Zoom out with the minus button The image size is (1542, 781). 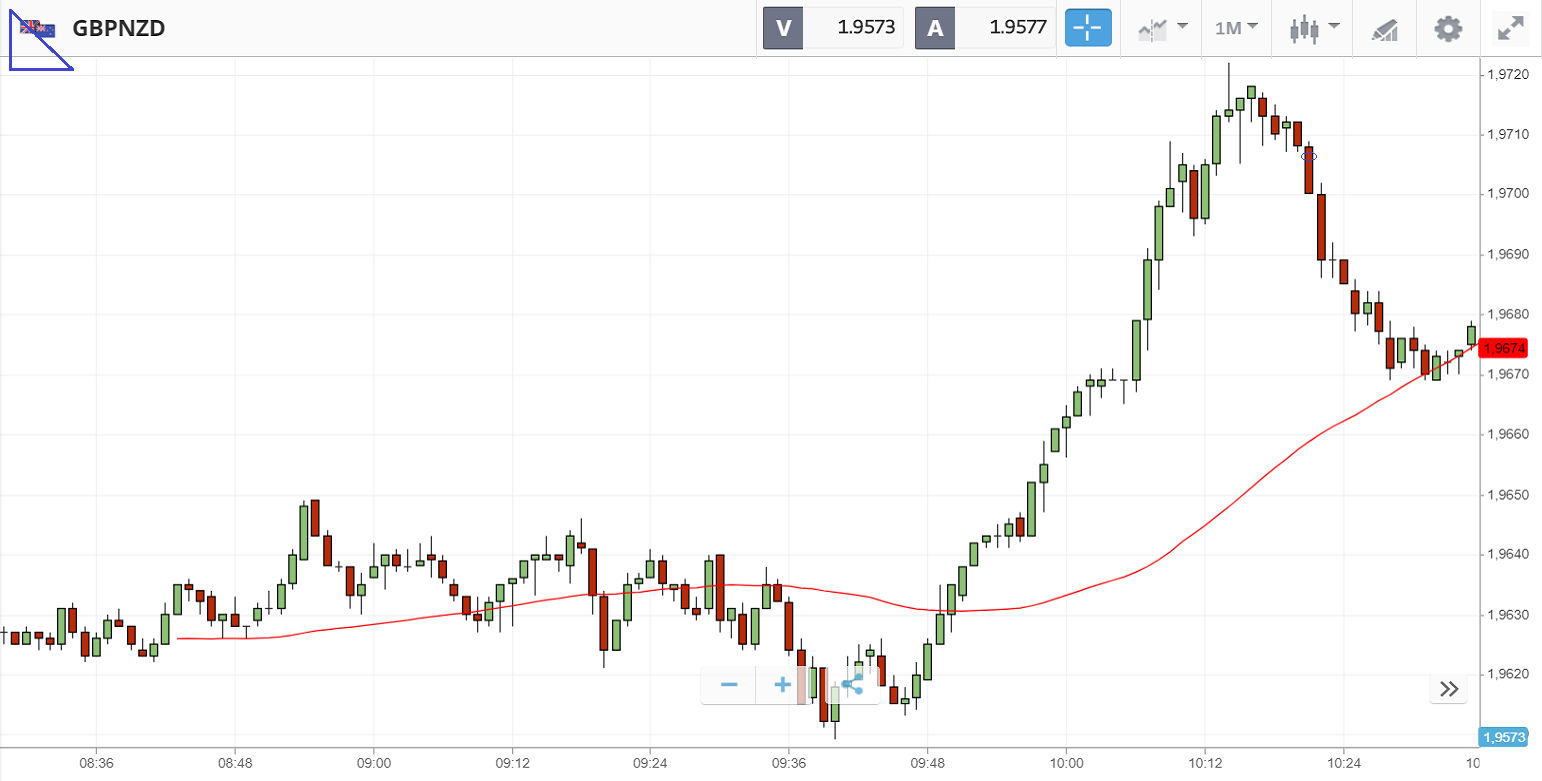coord(729,685)
